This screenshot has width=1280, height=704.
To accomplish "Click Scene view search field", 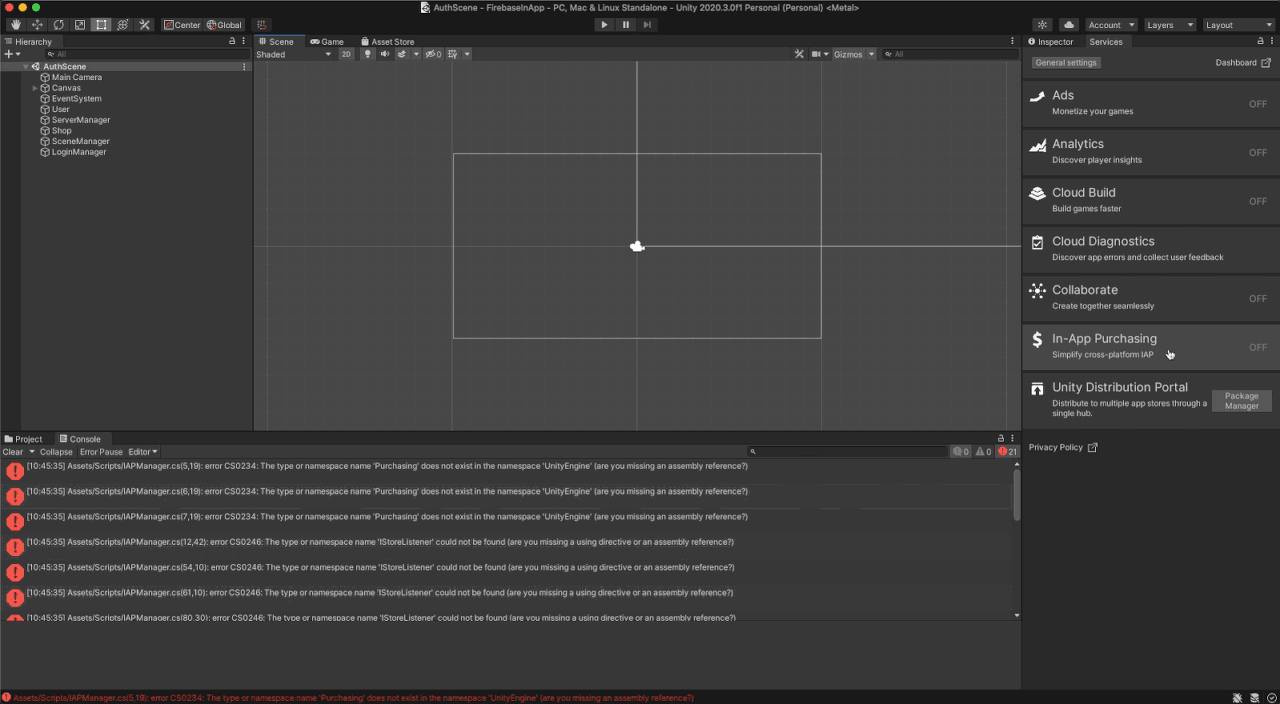I will 950,54.
